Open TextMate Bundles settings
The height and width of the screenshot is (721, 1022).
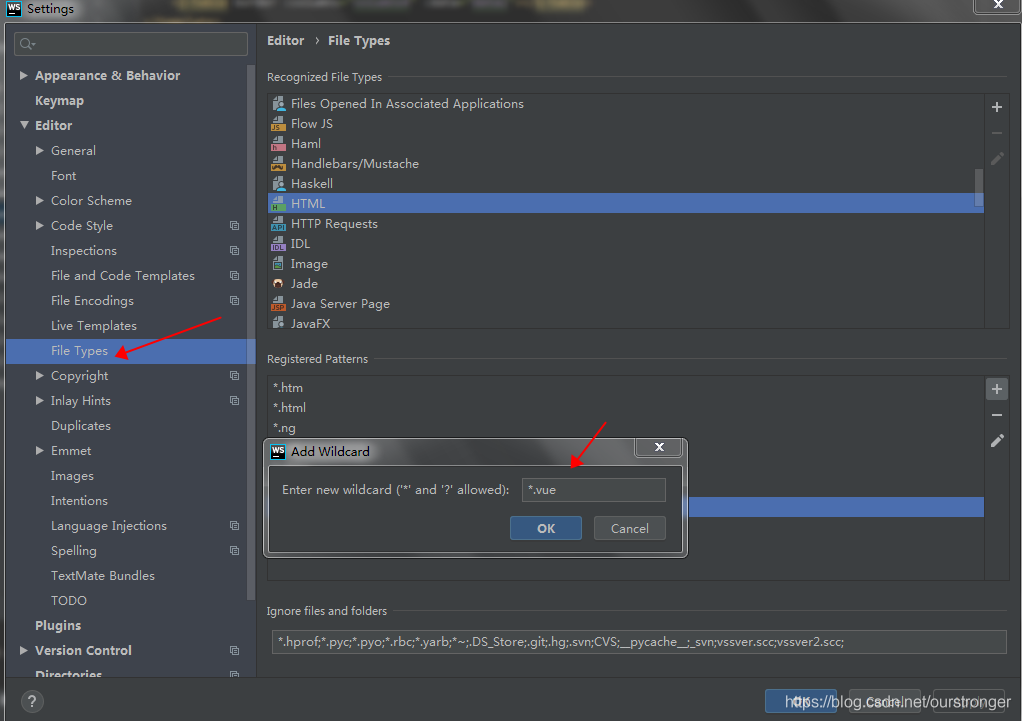coord(103,576)
